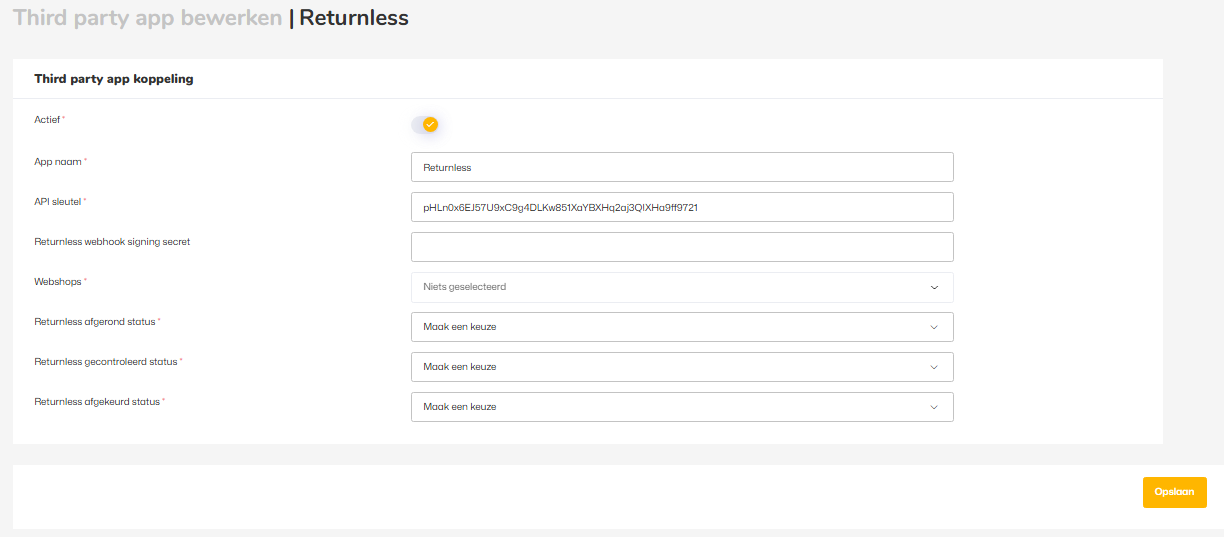Focus the Returnless webhook signing secret field

click(x=681, y=247)
